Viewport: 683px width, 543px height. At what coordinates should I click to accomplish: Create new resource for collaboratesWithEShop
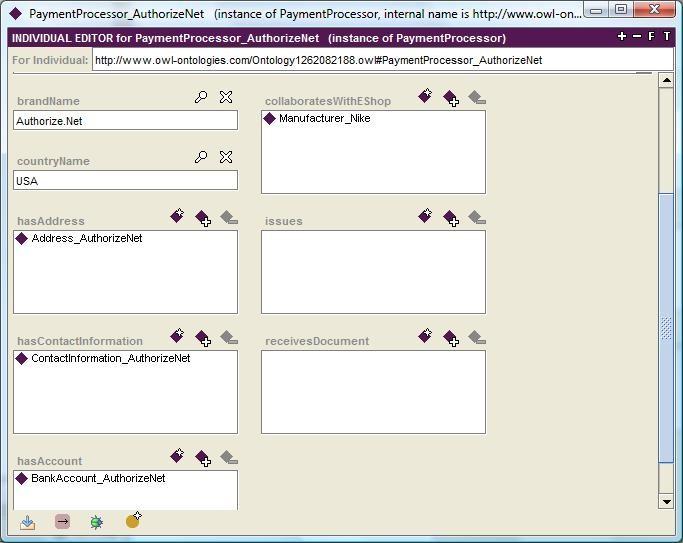coord(425,95)
